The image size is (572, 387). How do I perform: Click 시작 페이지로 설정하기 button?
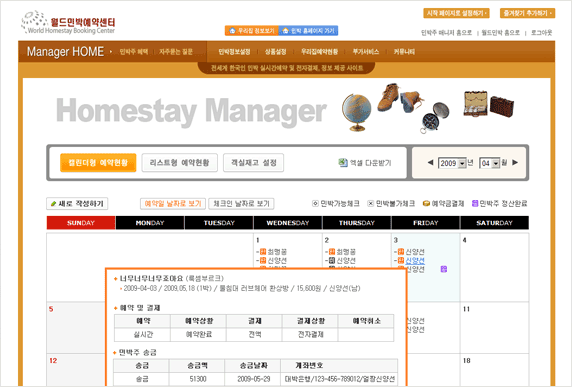(x=456, y=13)
